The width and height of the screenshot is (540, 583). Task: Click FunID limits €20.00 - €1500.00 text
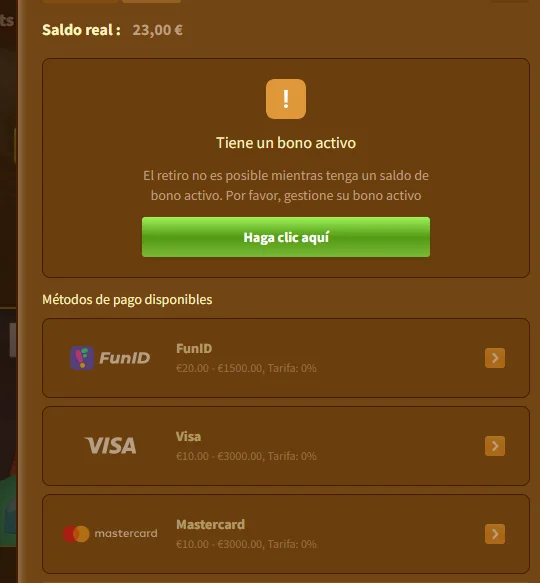pyautogui.click(x=219, y=368)
